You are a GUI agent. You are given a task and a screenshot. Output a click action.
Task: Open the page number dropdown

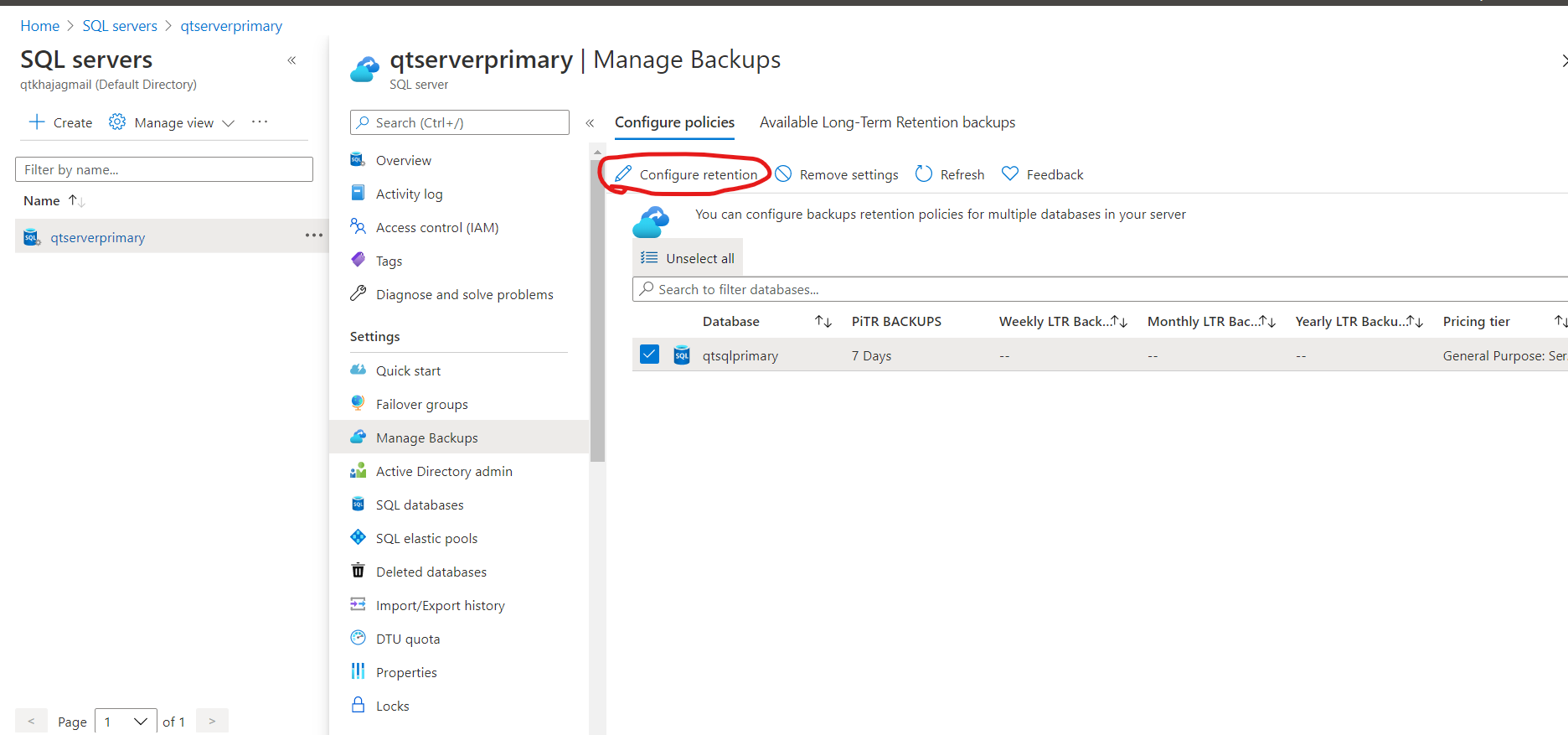point(126,722)
